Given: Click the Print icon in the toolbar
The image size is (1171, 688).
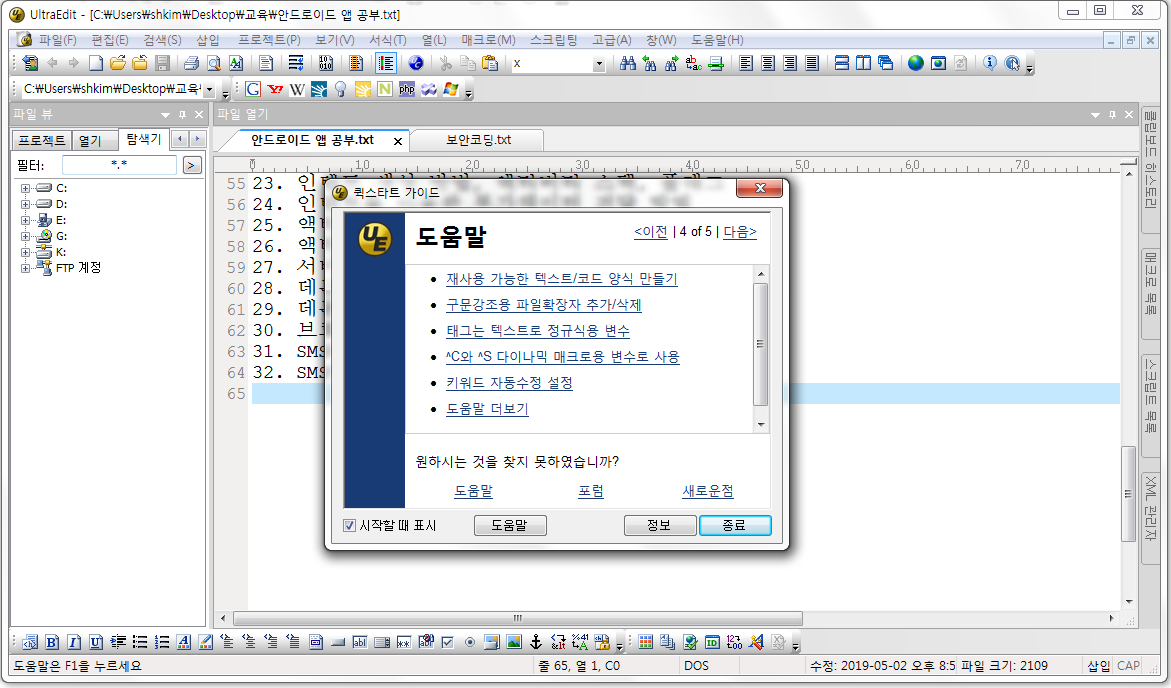Looking at the screenshot, I should click(191, 63).
